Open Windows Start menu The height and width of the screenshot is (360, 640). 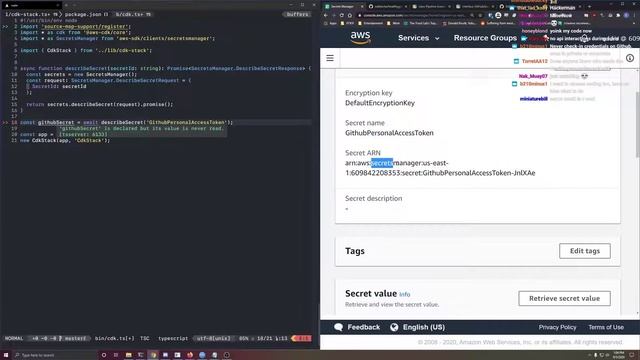tap(6, 355)
